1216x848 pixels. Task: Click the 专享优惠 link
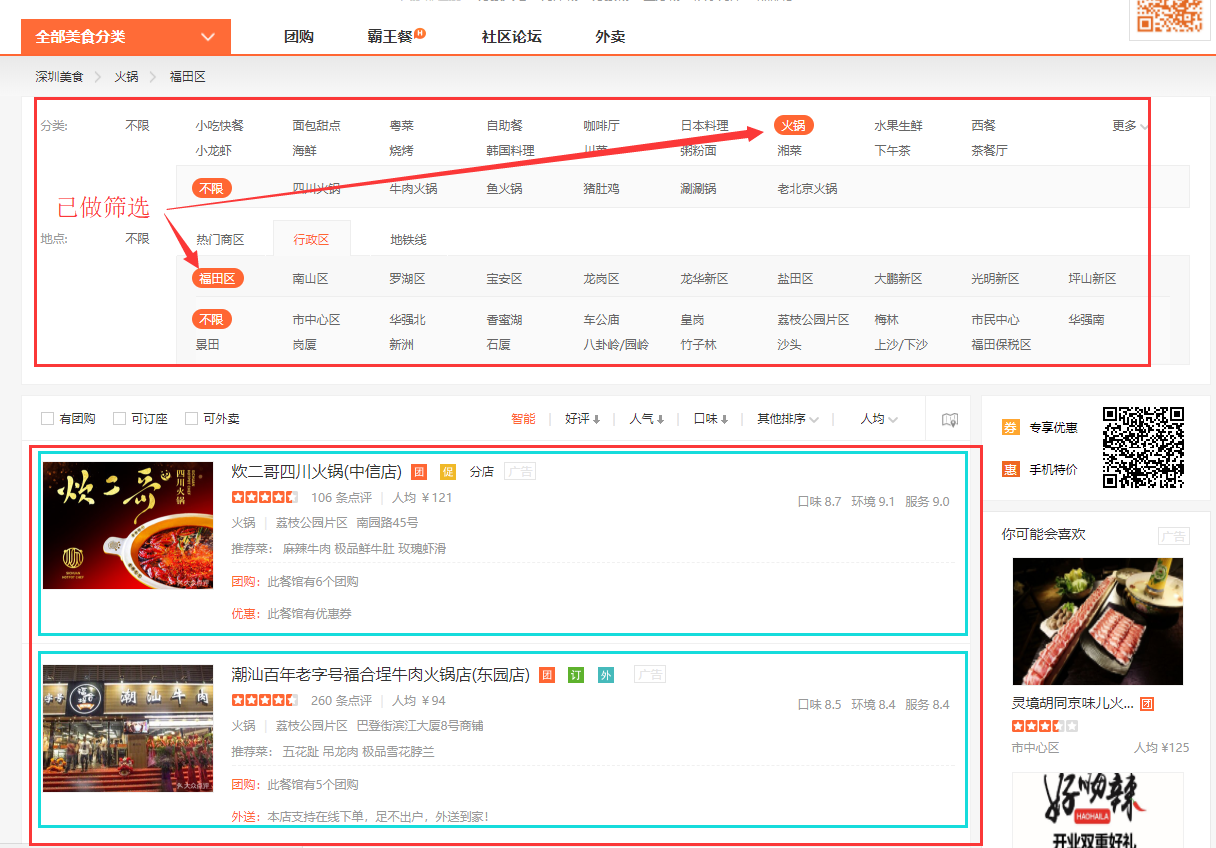pos(1054,428)
